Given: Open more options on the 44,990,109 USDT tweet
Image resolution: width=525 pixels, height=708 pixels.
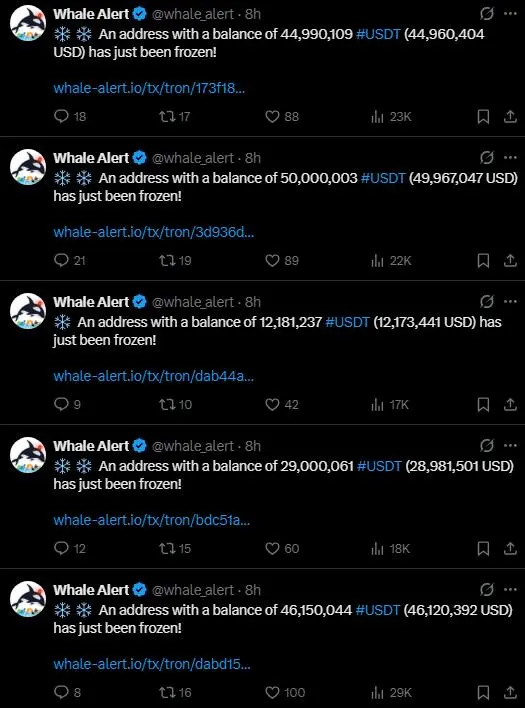Looking at the screenshot, I should [510, 14].
